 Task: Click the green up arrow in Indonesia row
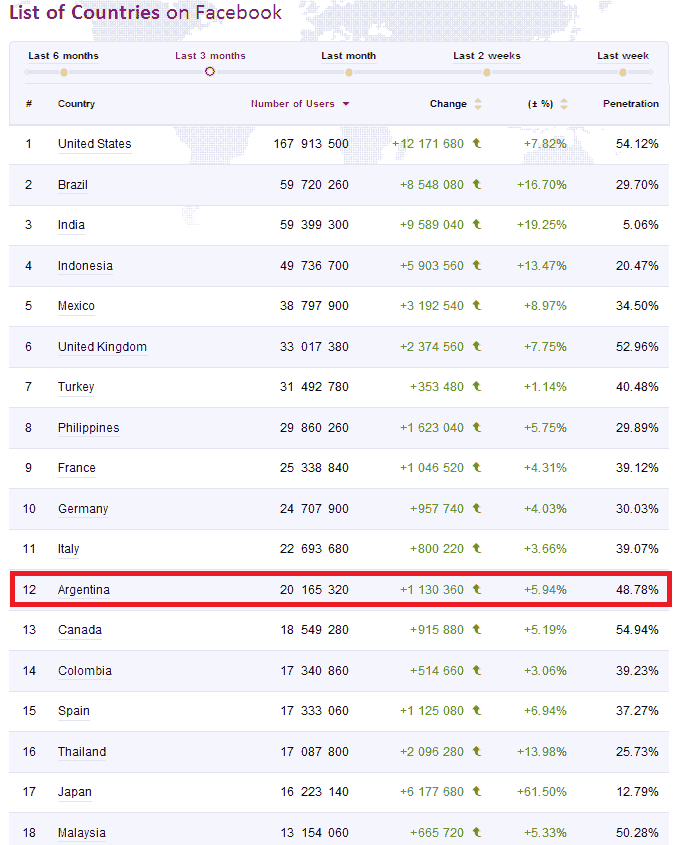click(476, 265)
